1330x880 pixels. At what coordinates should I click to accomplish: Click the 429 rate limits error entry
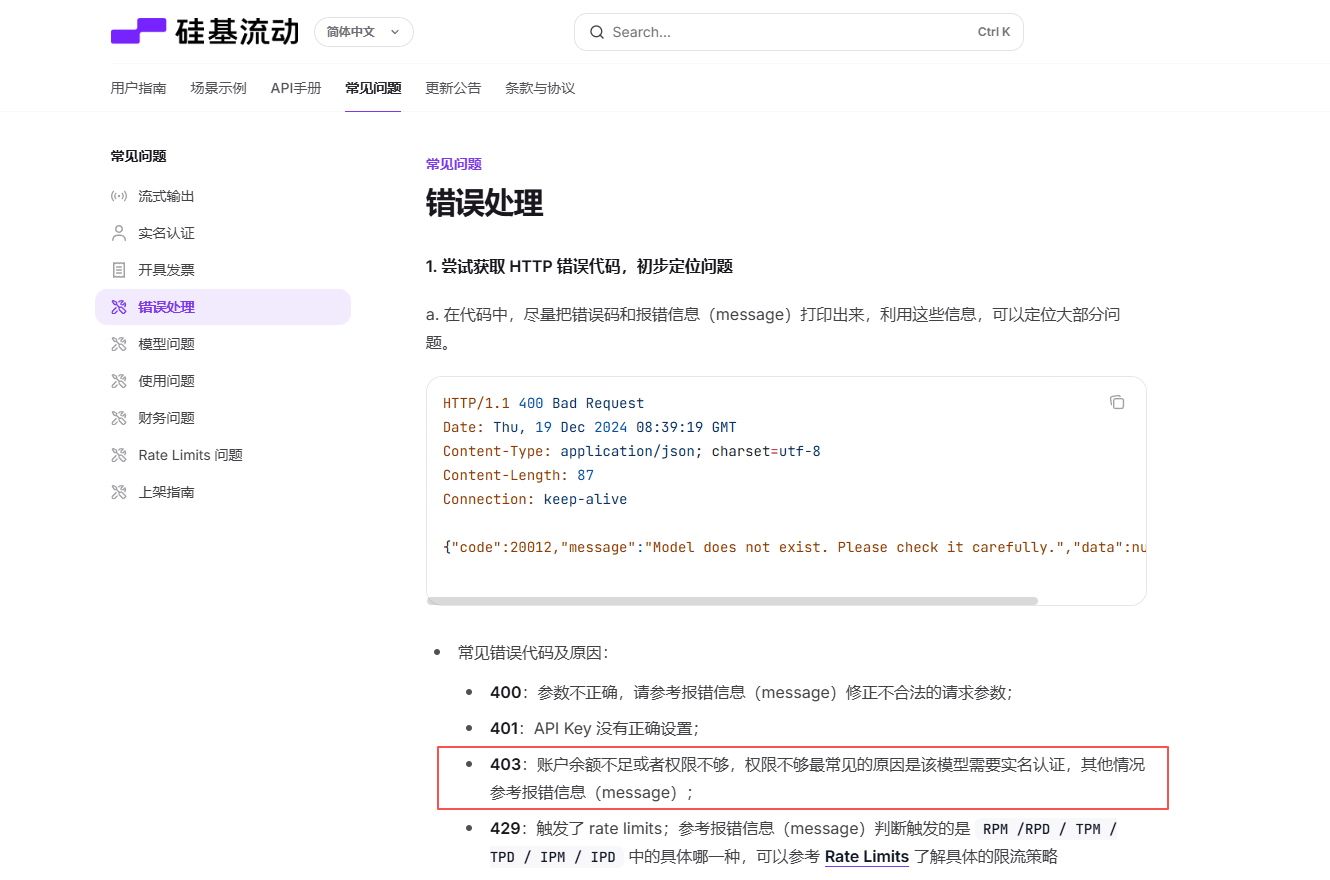[804, 842]
